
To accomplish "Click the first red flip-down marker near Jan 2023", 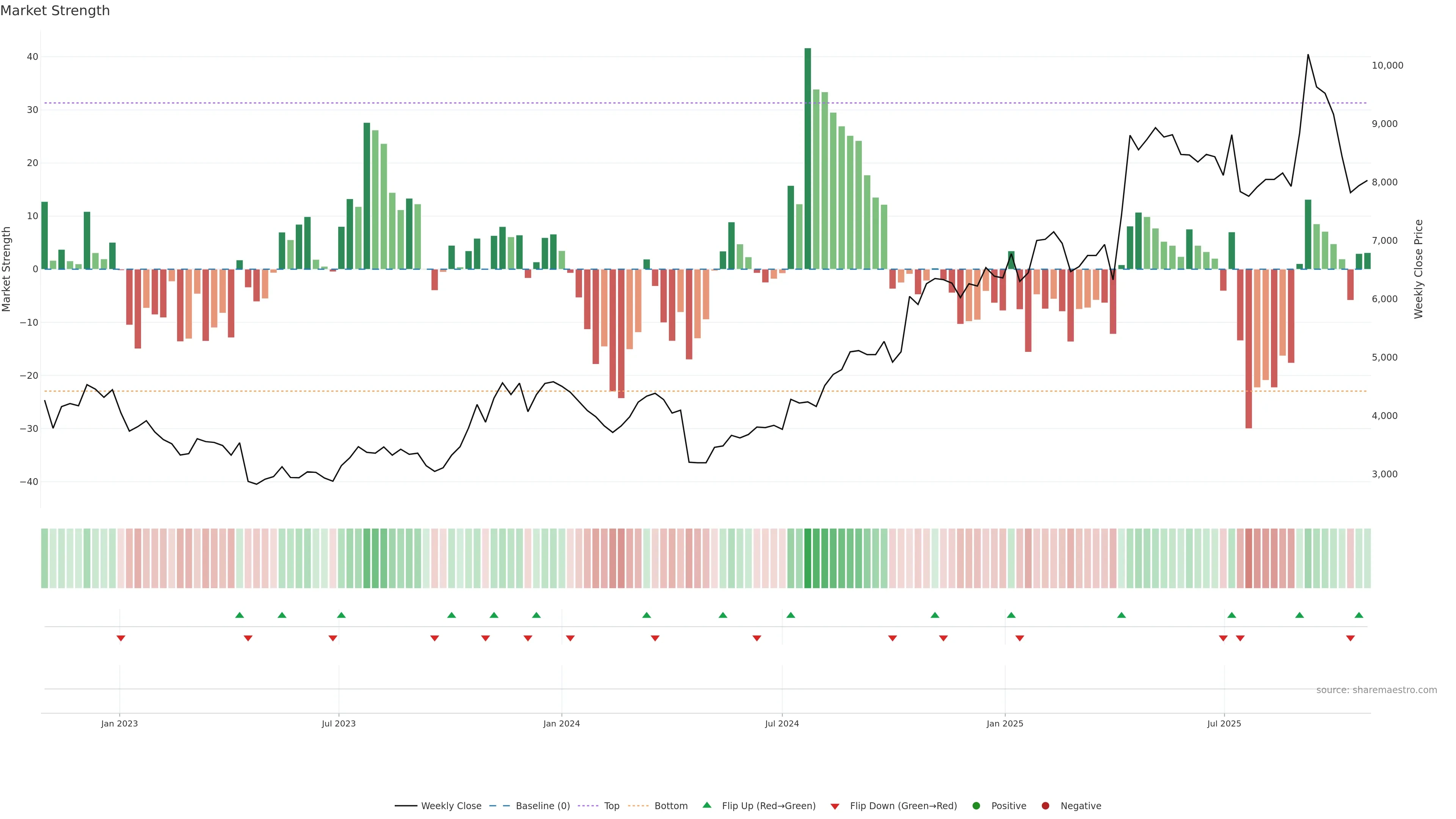I will [121, 638].
